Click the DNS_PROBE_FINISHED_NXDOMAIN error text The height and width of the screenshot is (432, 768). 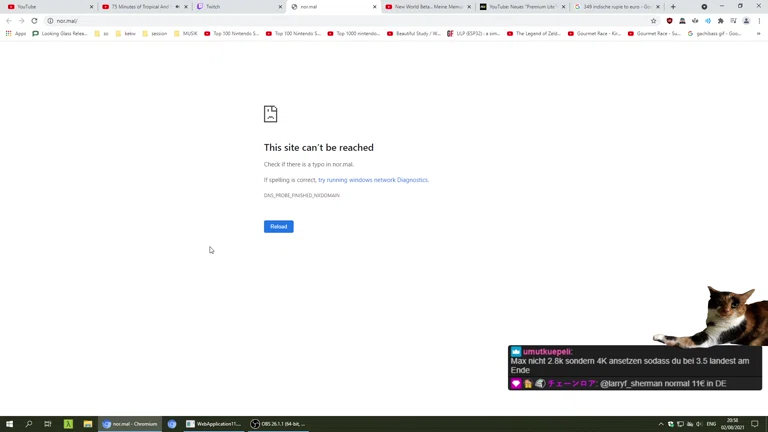302,195
